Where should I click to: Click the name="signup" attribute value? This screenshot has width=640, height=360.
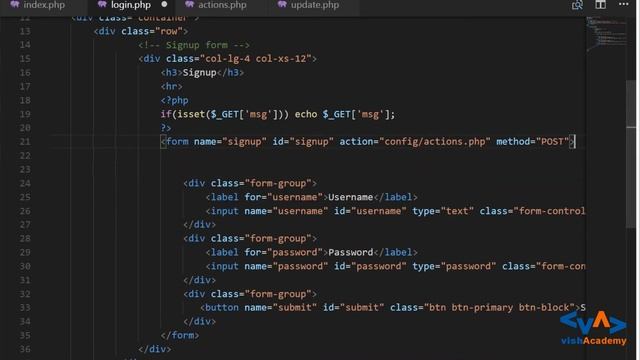pos(244,142)
